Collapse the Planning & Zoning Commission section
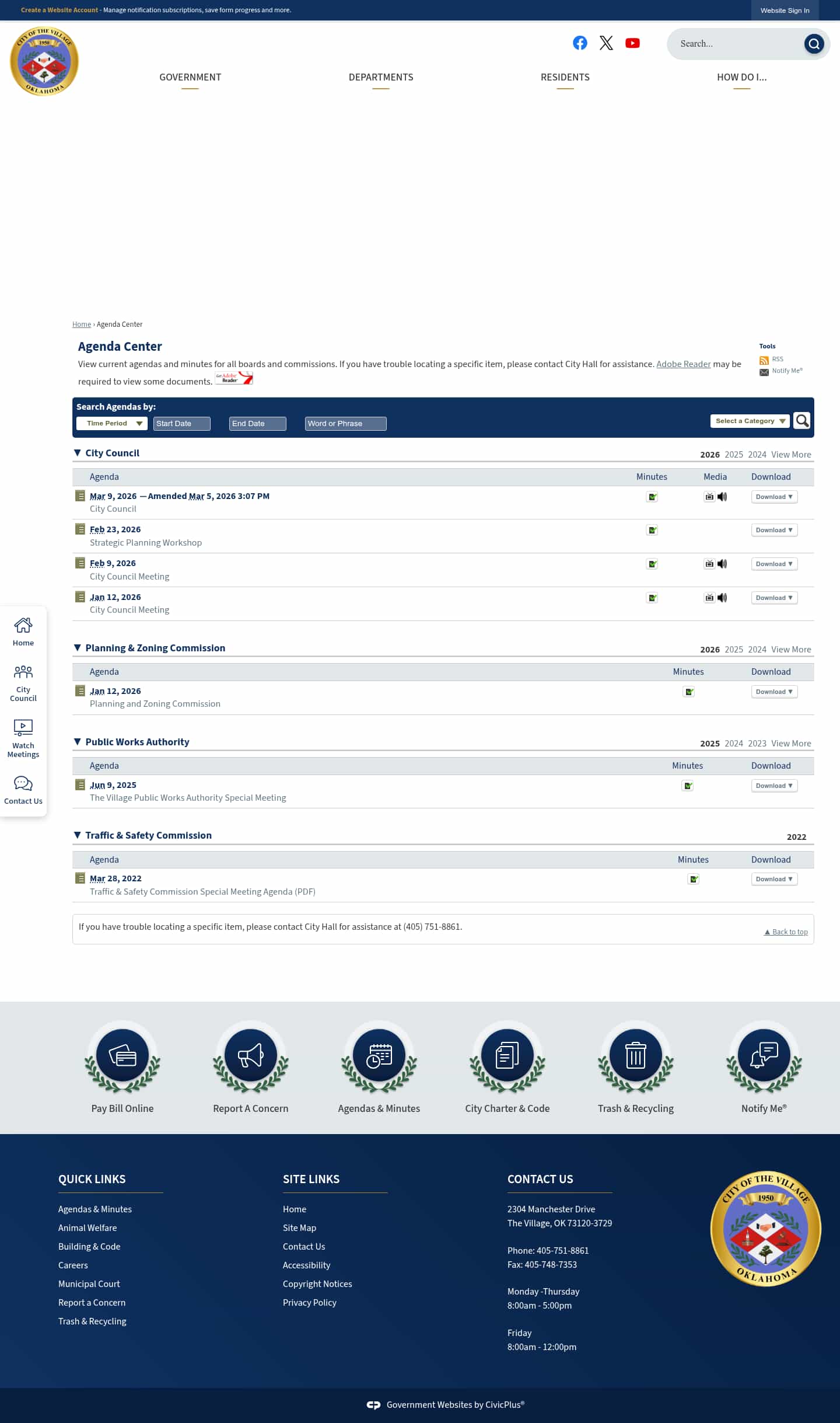 pyautogui.click(x=78, y=648)
